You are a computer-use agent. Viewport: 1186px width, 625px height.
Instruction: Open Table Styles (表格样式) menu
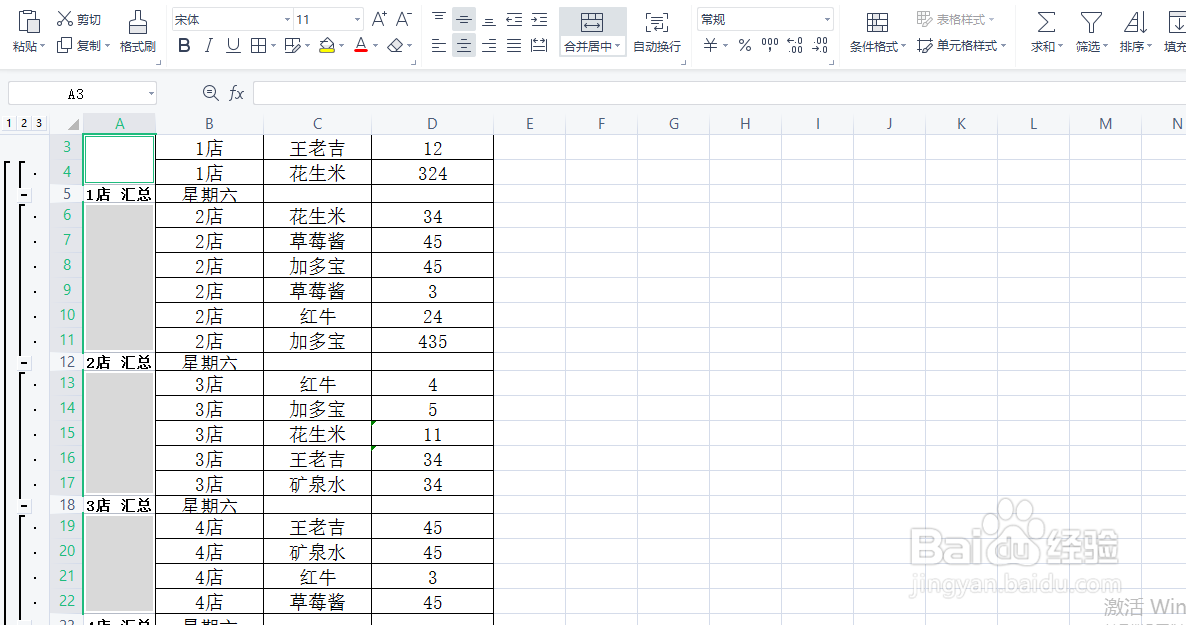pos(955,19)
